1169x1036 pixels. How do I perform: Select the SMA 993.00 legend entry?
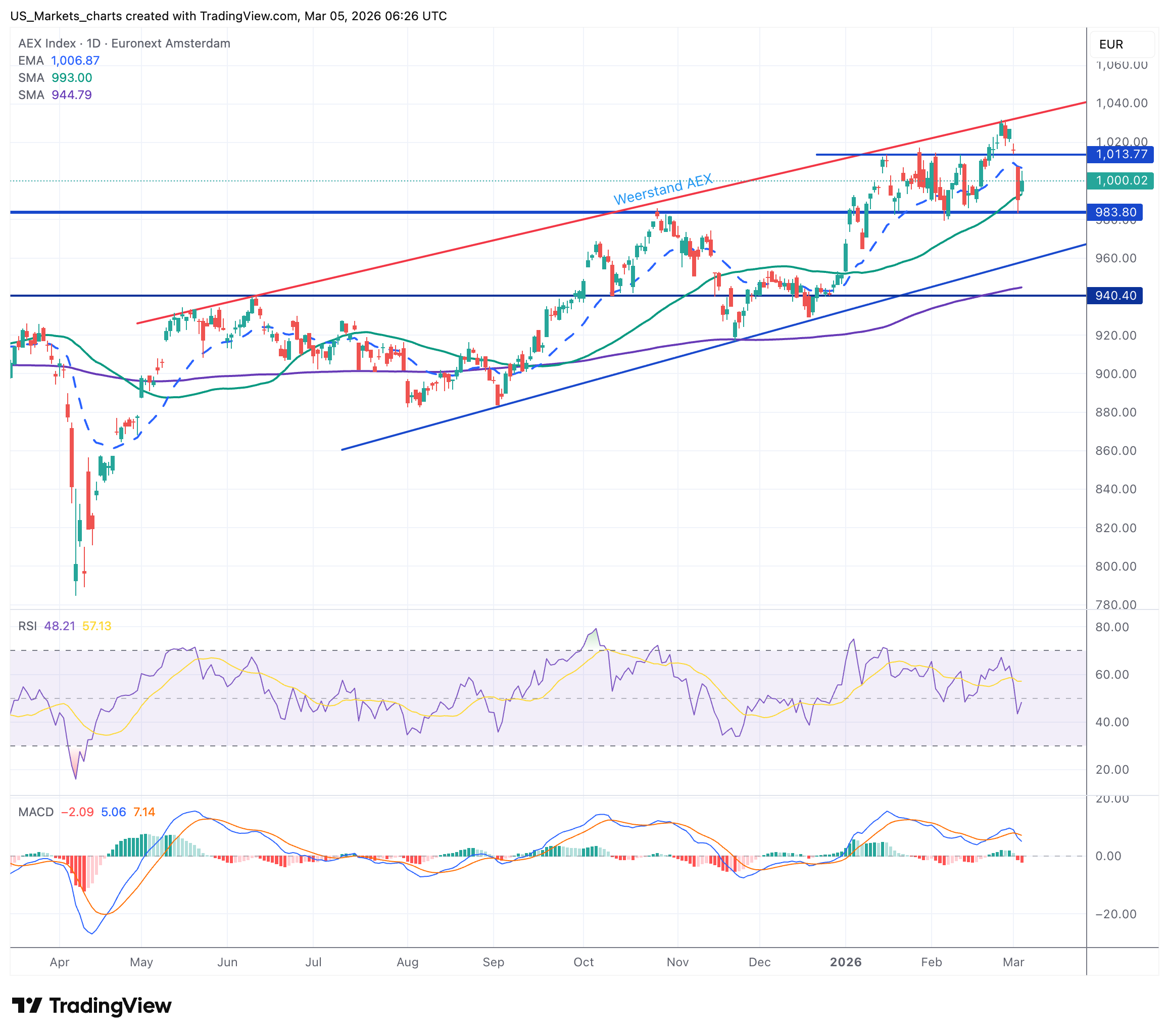tap(55, 78)
